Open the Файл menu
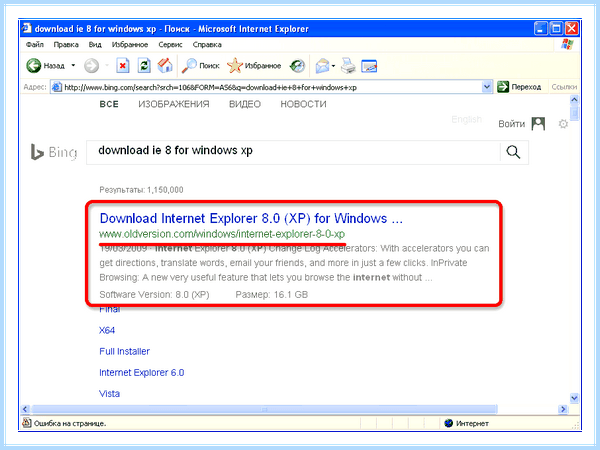Viewport: 600px width, 450px height. [x=35, y=45]
